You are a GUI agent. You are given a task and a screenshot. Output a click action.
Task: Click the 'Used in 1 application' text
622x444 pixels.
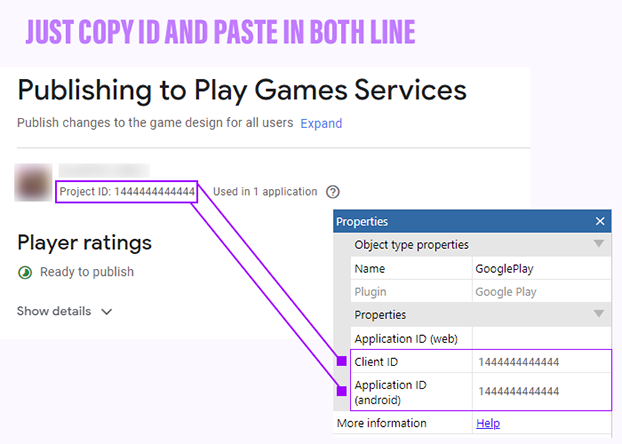point(265,192)
